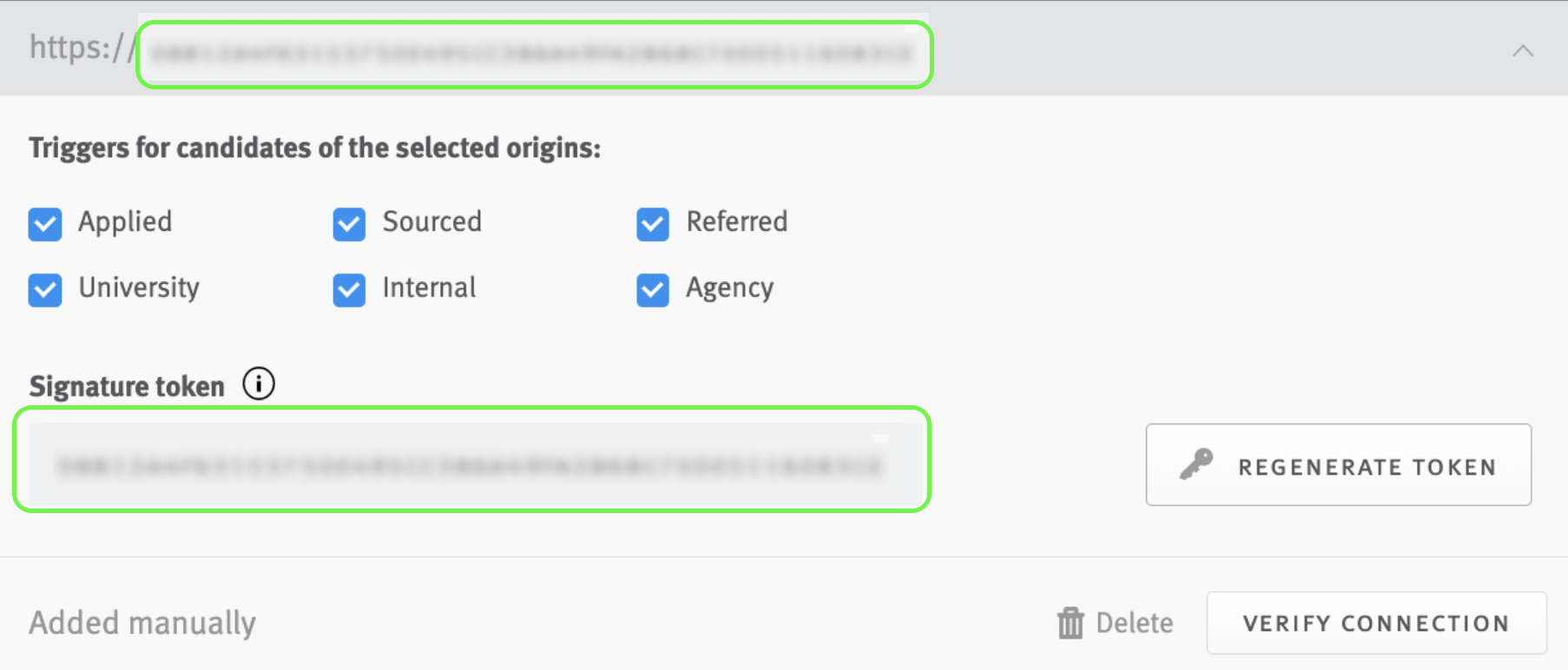Toggle the Referred checkbox
1568x670 pixels.
[x=652, y=224]
